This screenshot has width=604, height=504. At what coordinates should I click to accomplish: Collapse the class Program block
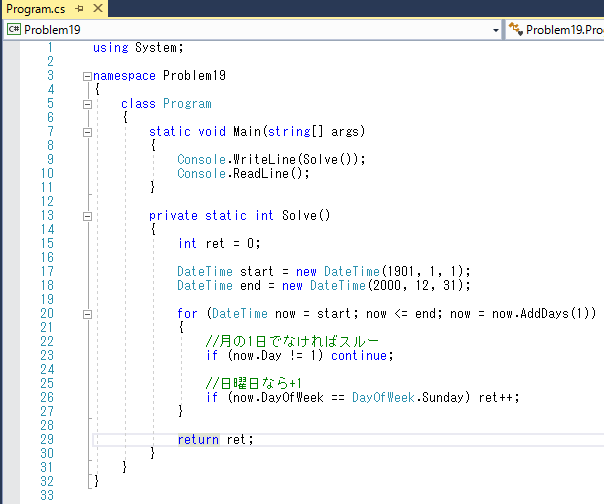coord(87,104)
